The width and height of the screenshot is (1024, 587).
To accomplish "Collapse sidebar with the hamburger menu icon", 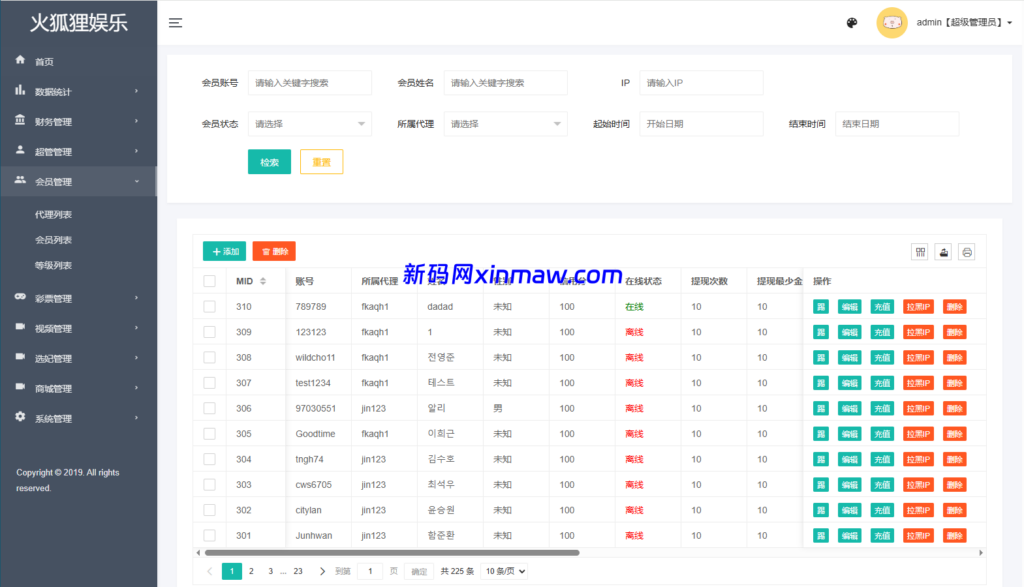I will click(x=175, y=23).
